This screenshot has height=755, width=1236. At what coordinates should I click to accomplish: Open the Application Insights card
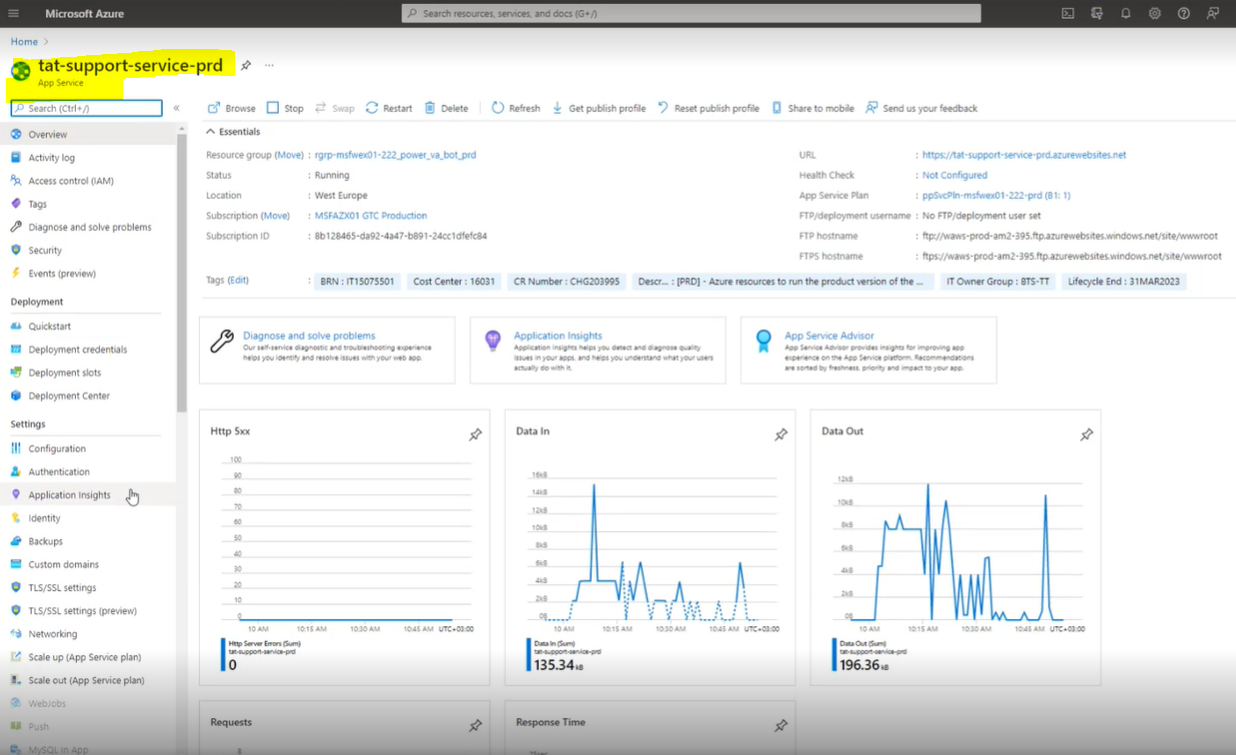598,350
